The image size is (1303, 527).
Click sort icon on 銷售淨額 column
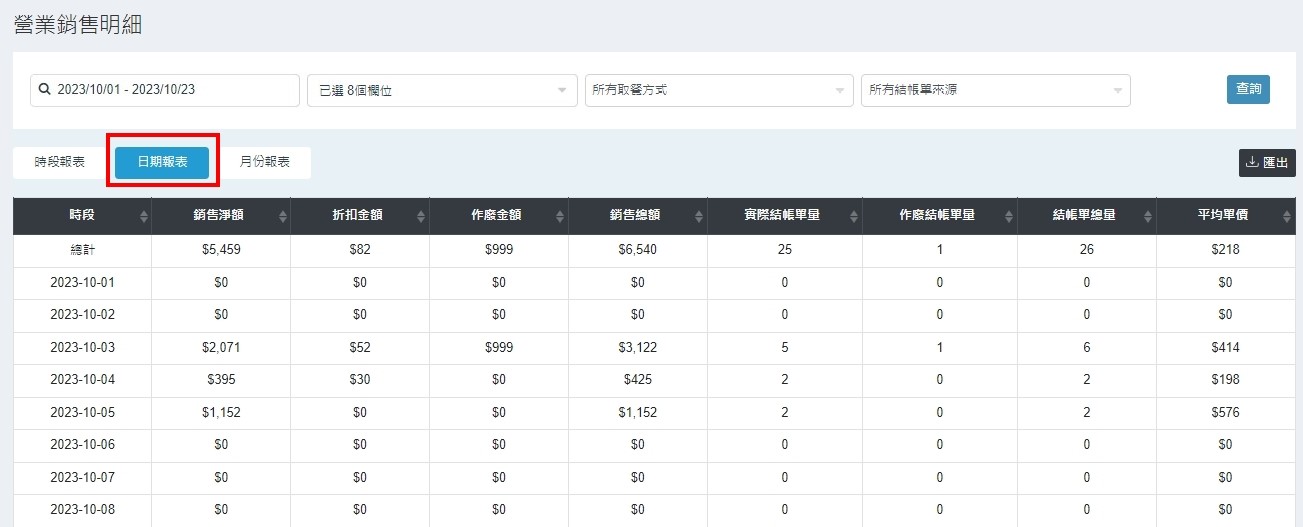(x=282, y=216)
